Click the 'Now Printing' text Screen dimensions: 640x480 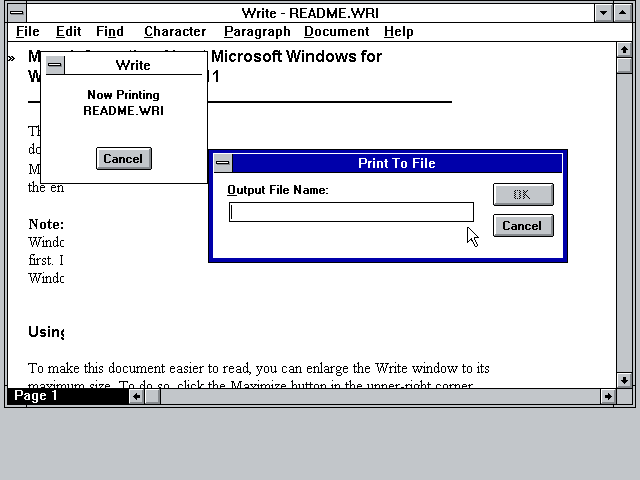point(123,95)
